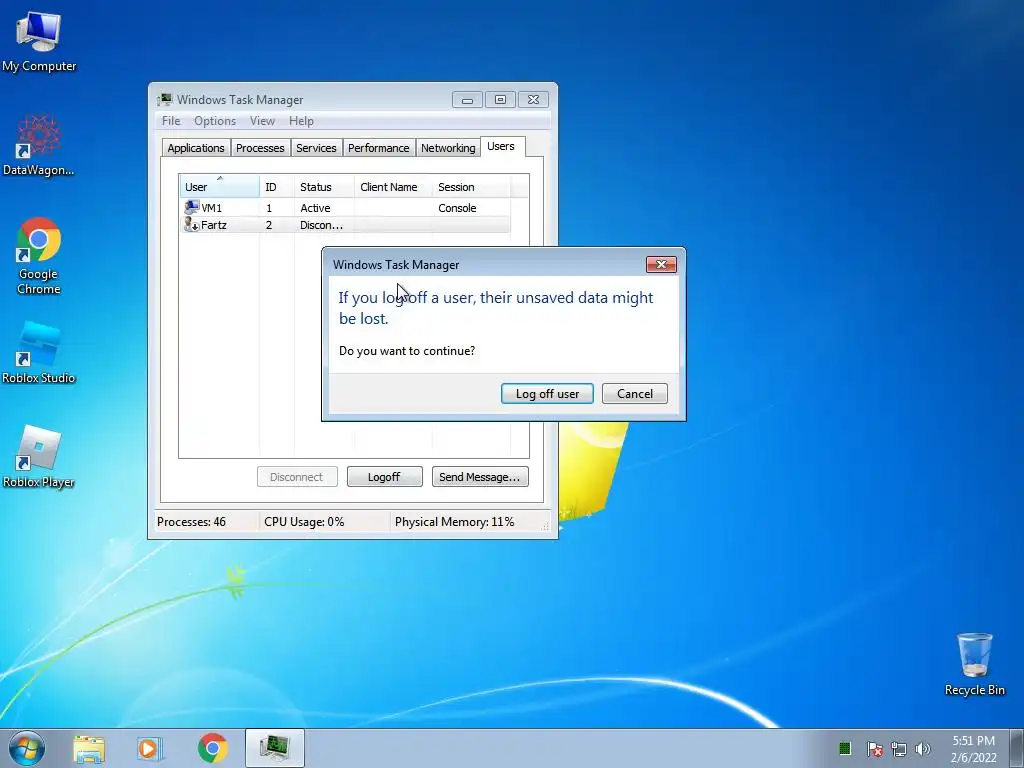Cancel the log off dialog
Image resolution: width=1024 pixels, height=768 pixels.
tap(635, 394)
